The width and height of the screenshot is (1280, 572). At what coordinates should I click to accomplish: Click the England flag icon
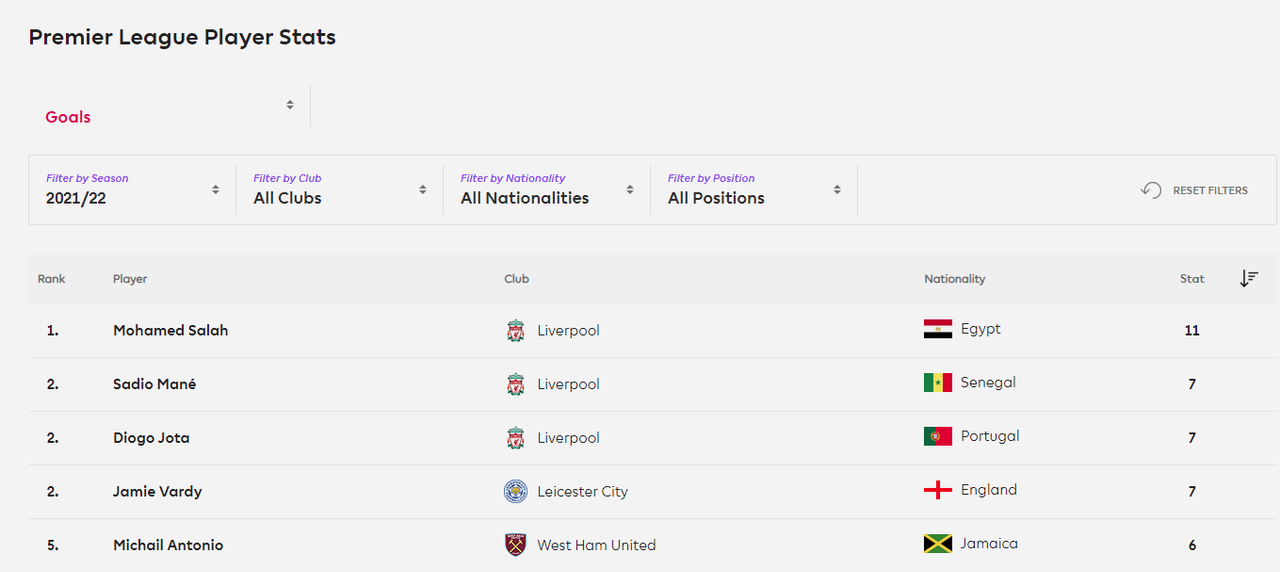tap(938, 490)
